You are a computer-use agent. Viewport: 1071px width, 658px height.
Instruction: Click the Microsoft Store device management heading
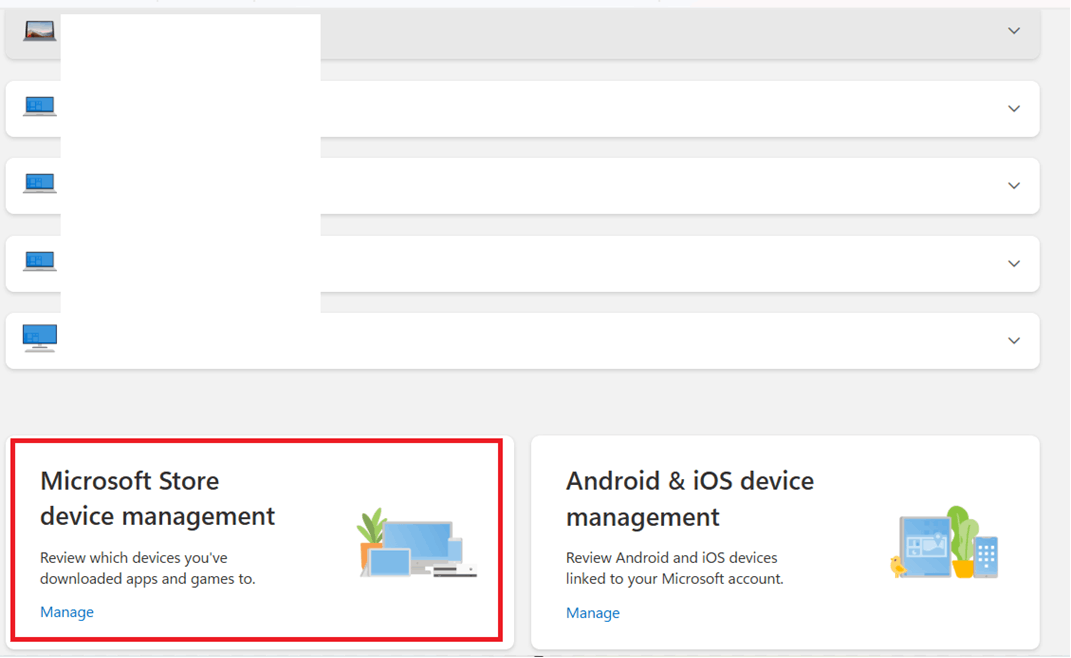point(157,498)
